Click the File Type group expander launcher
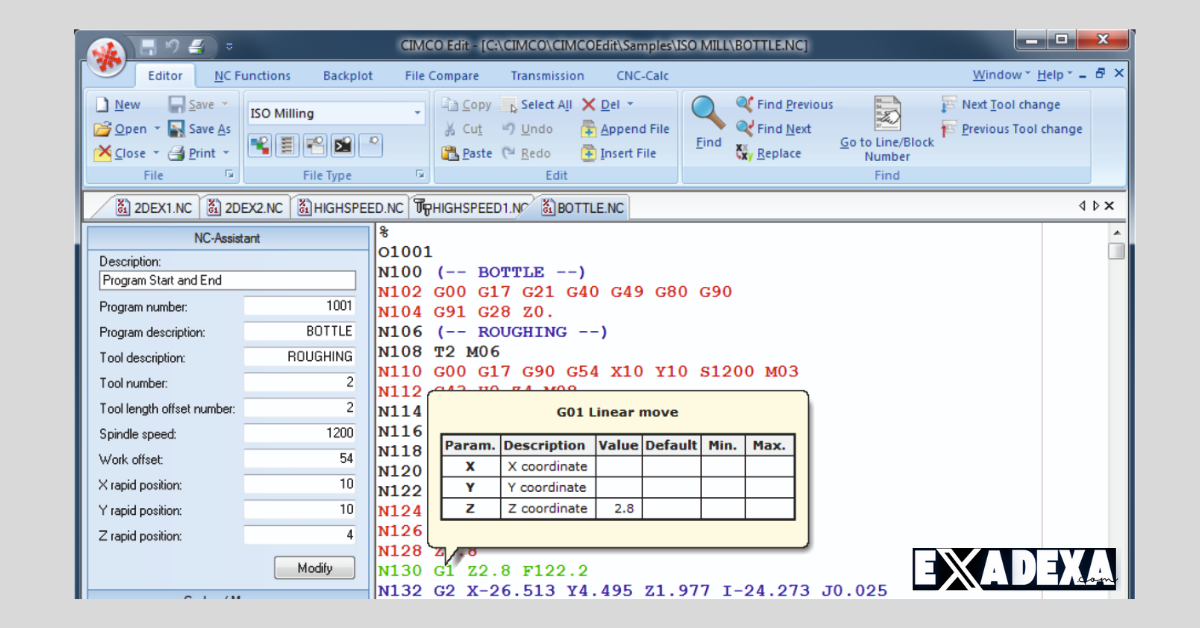1200x628 pixels. [x=420, y=175]
